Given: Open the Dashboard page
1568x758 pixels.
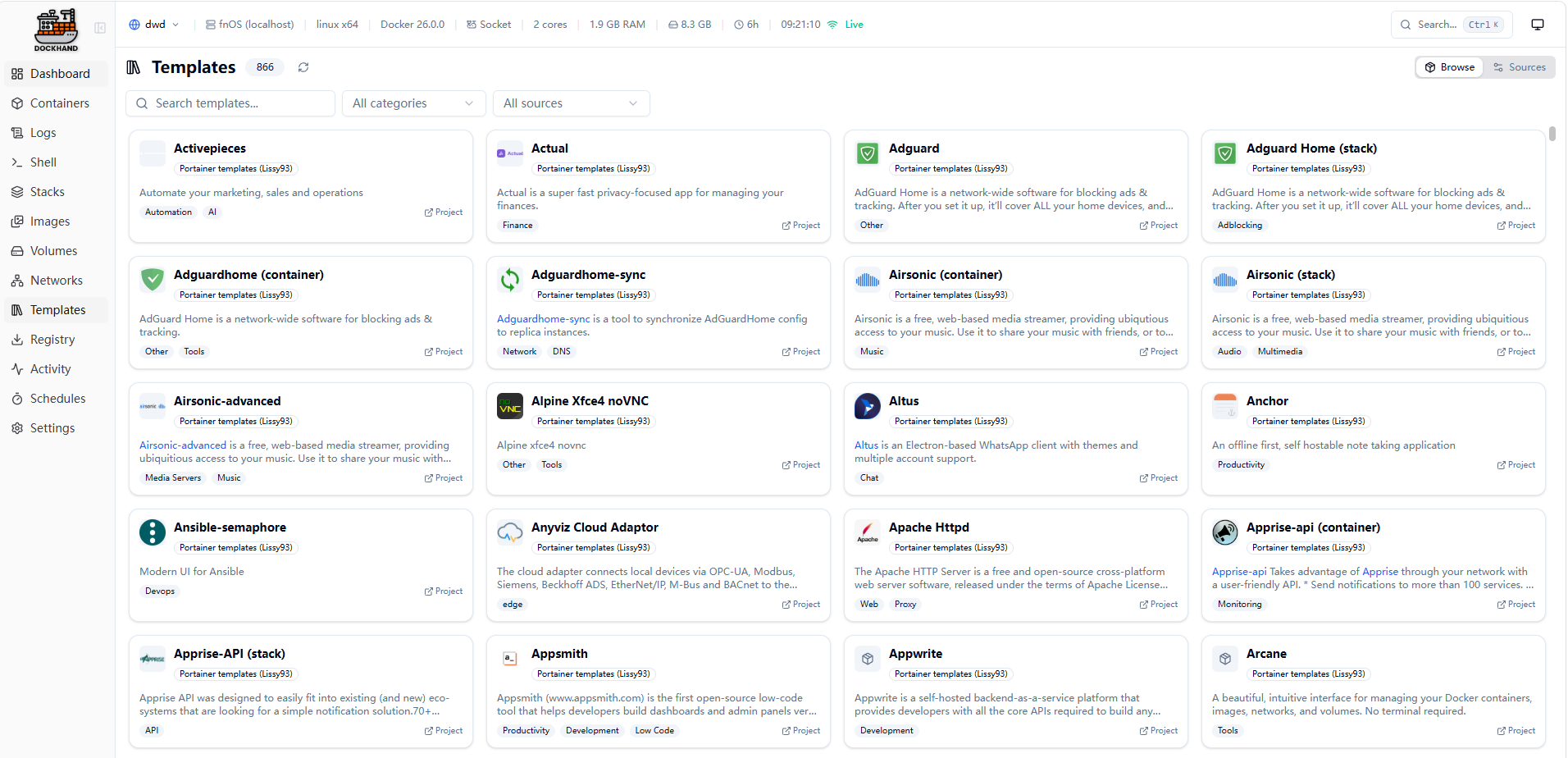Looking at the screenshot, I should coord(57,74).
